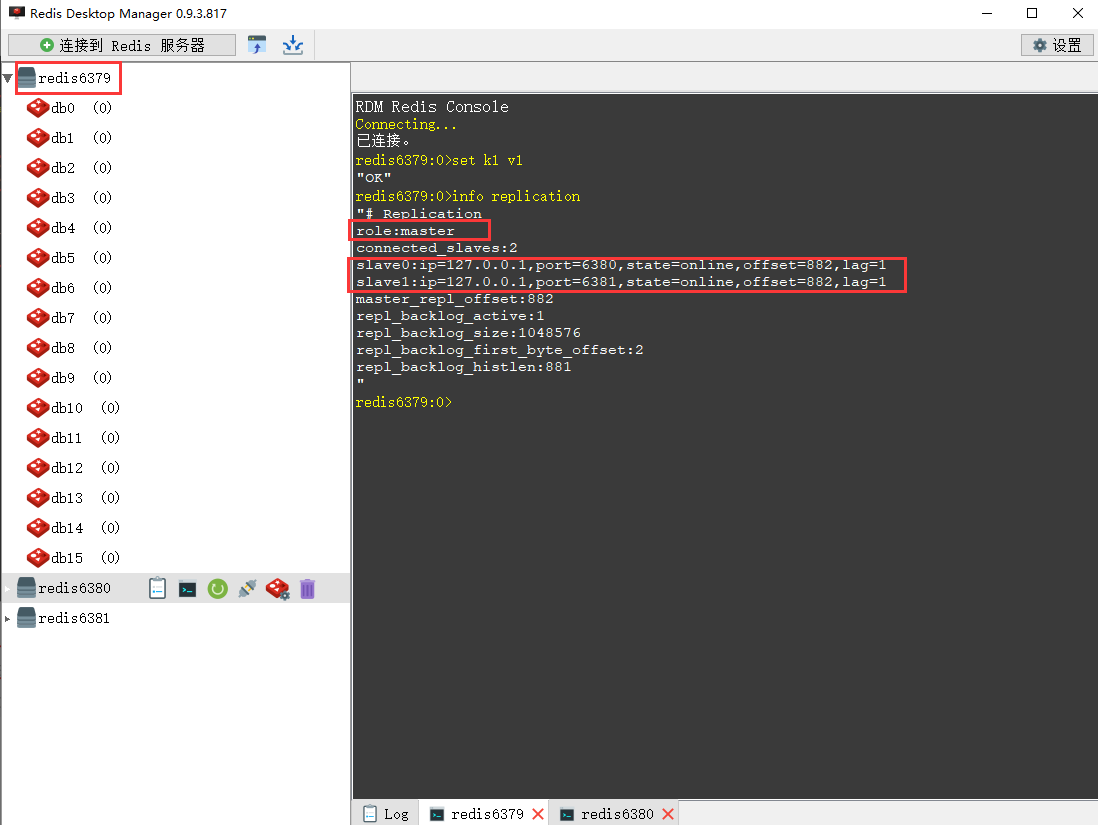Open the db9 database icon

[x=37, y=378]
